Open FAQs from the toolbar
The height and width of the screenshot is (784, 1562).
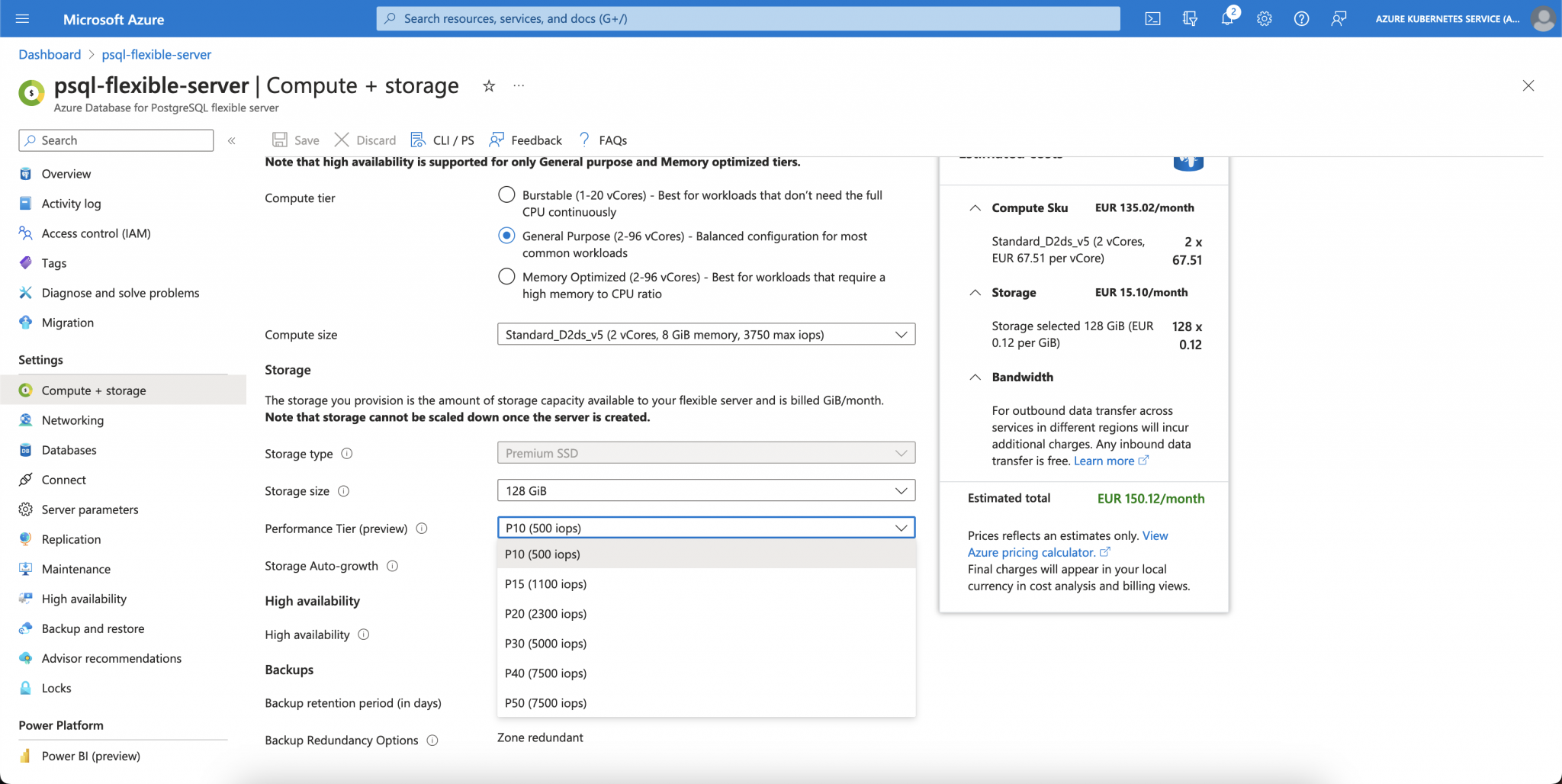point(603,140)
